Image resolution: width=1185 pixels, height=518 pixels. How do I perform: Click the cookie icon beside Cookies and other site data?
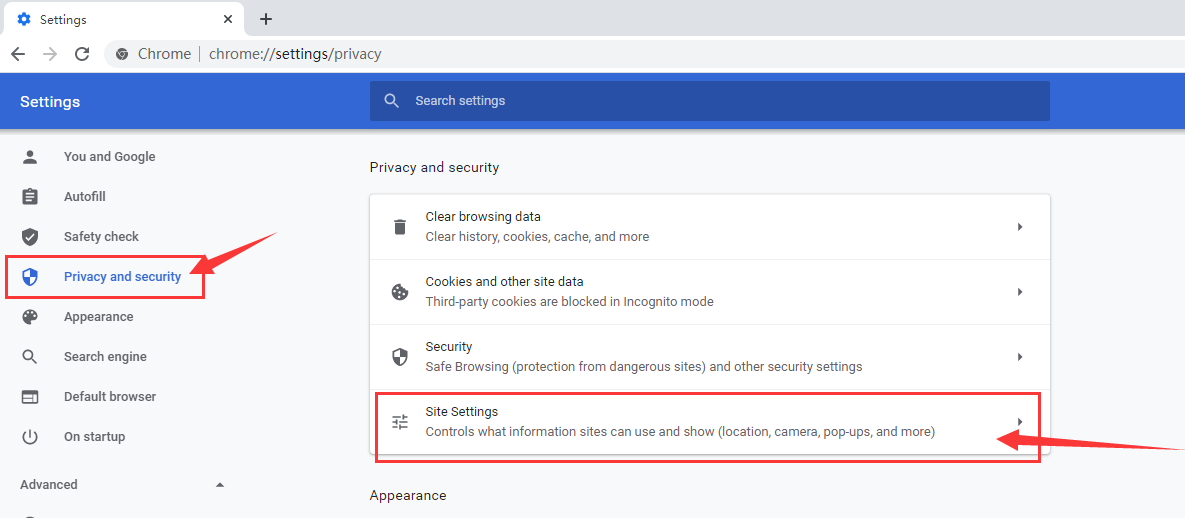tap(400, 292)
